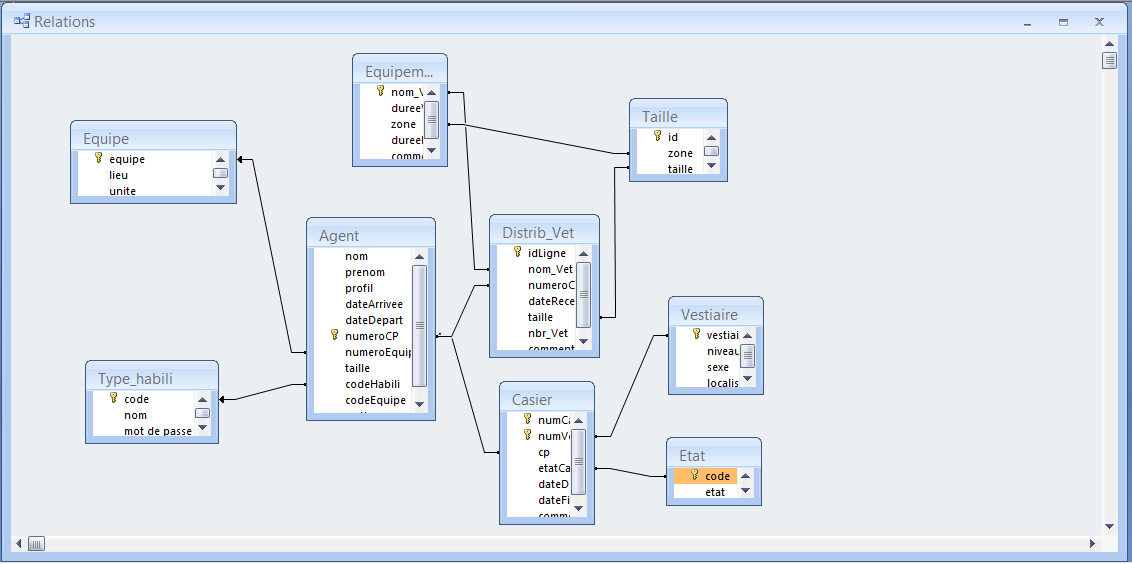This screenshot has height=564, width=1132.
Task: Select the Taille table header
Action: [678, 116]
